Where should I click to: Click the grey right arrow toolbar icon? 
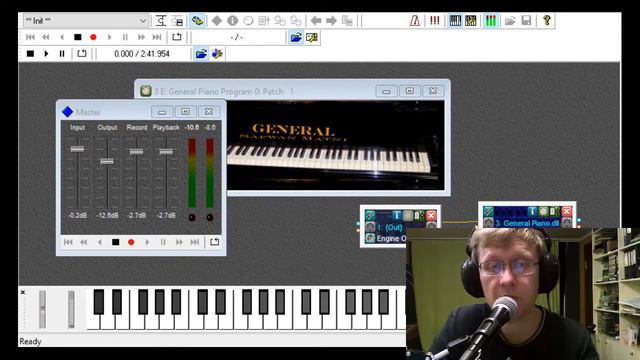click(331, 20)
